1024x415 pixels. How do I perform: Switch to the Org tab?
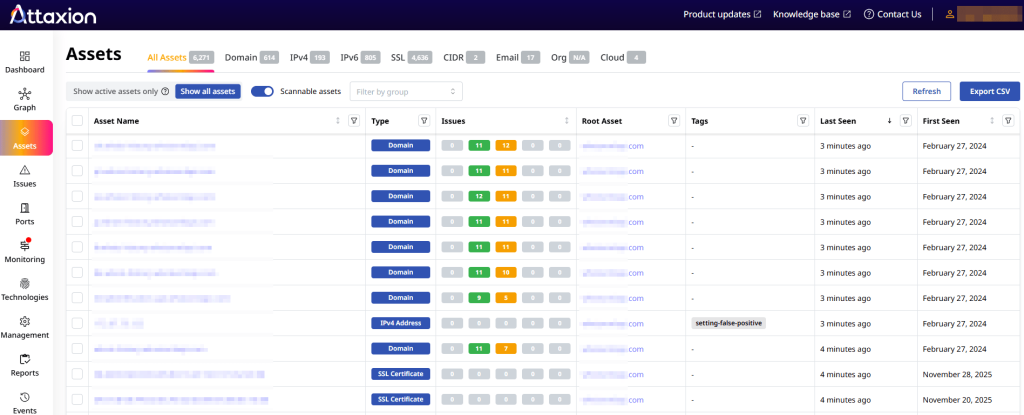tap(570, 58)
